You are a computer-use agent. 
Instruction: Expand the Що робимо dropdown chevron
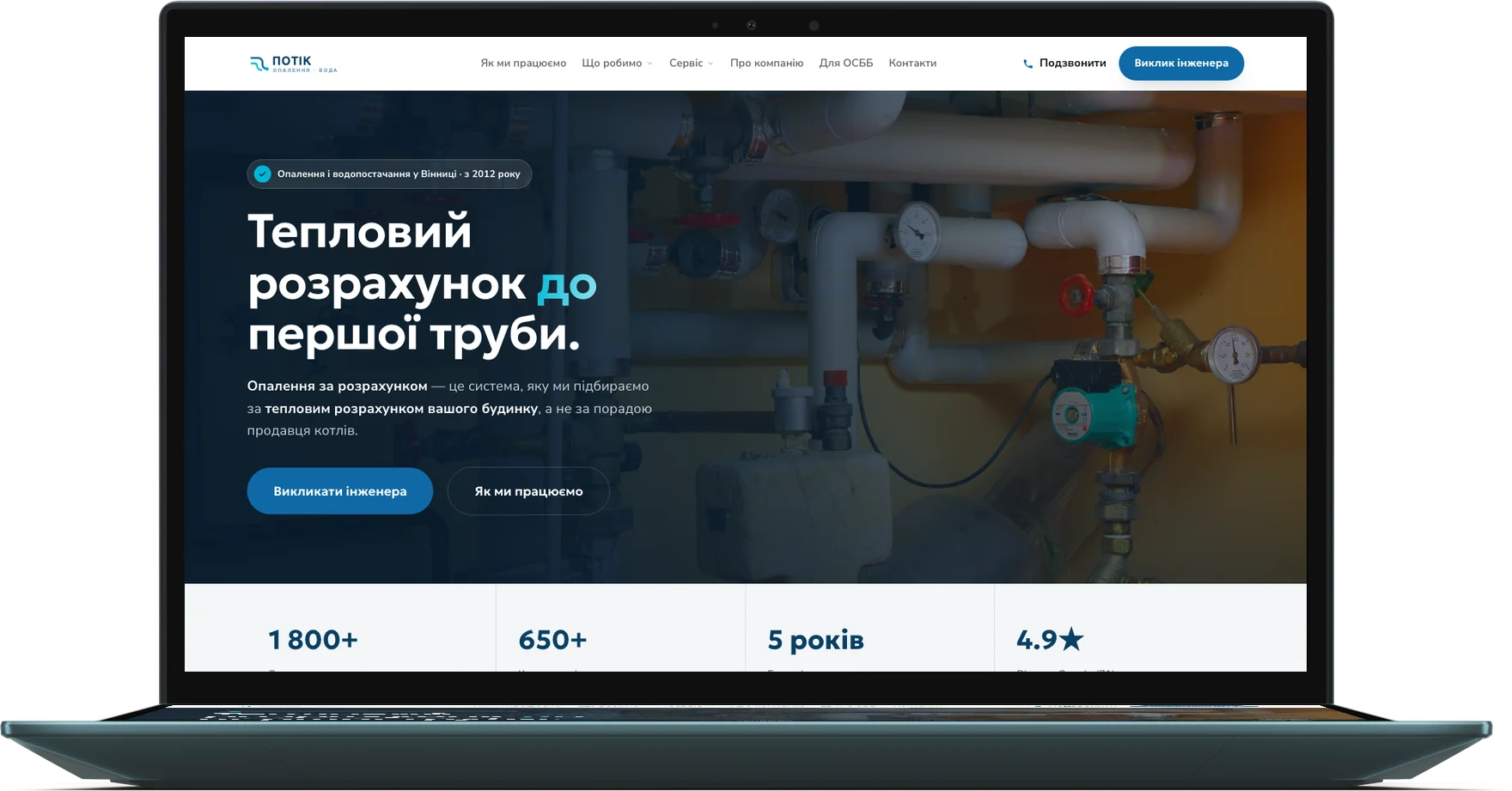(x=649, y=64)
